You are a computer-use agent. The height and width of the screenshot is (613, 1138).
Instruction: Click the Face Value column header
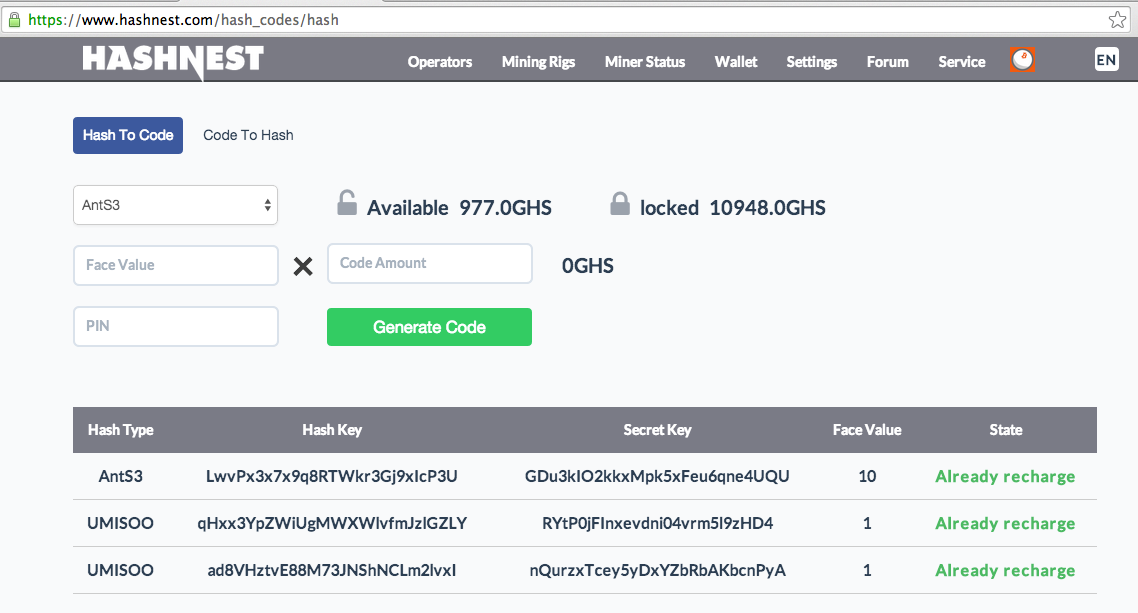pyautogui.click(x=867, y=430)
